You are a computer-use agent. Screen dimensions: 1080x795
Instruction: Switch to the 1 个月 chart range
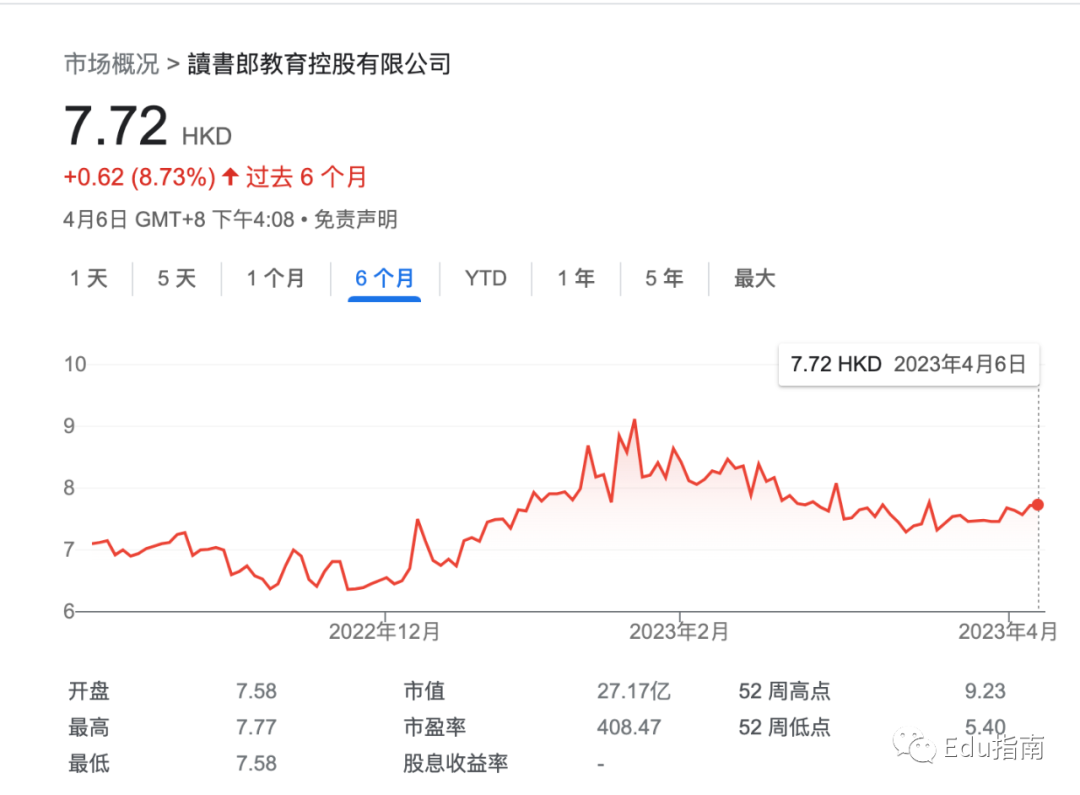tap(276, 278)
